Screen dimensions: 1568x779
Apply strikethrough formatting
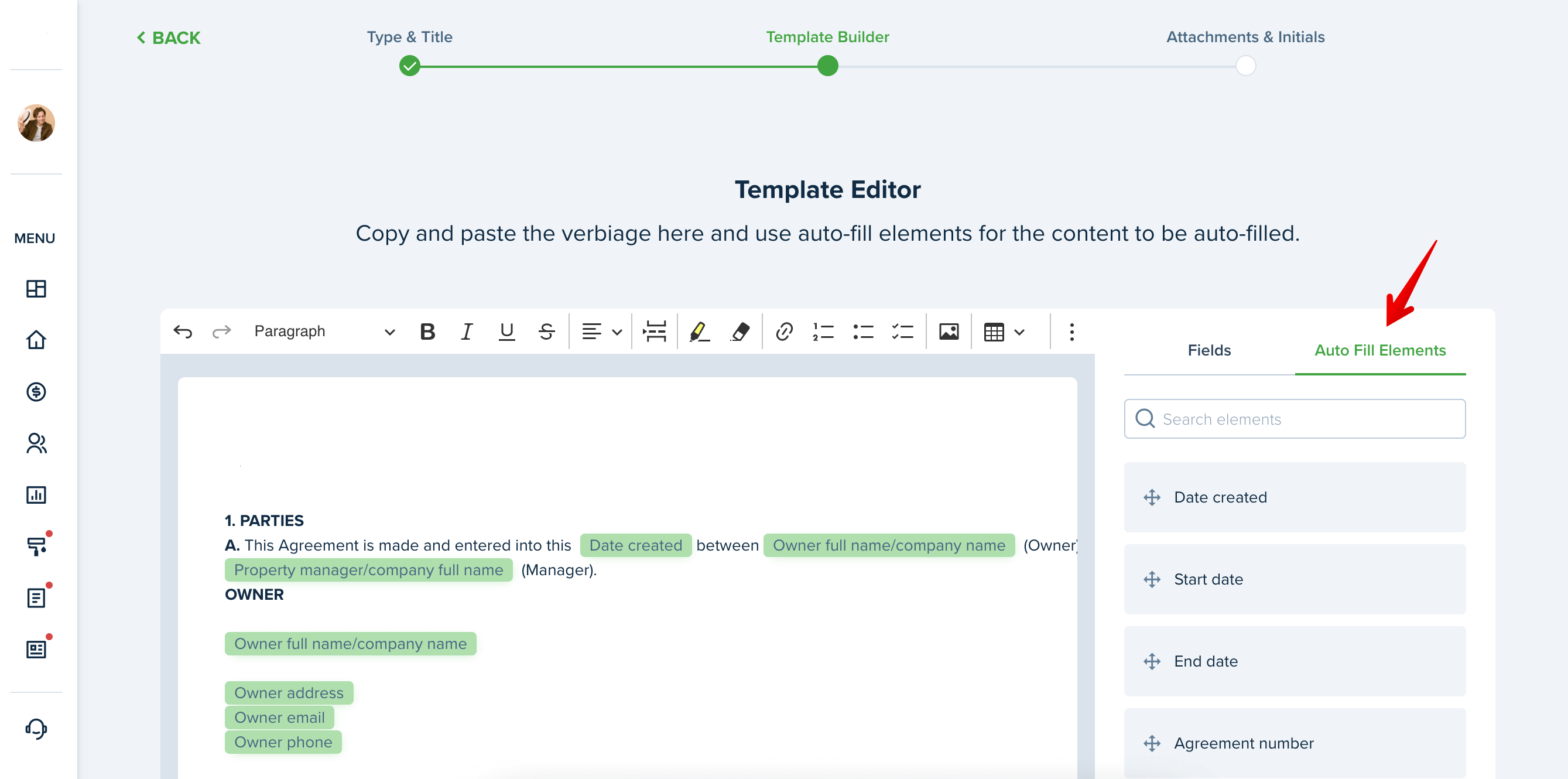(x=547, y=332)
